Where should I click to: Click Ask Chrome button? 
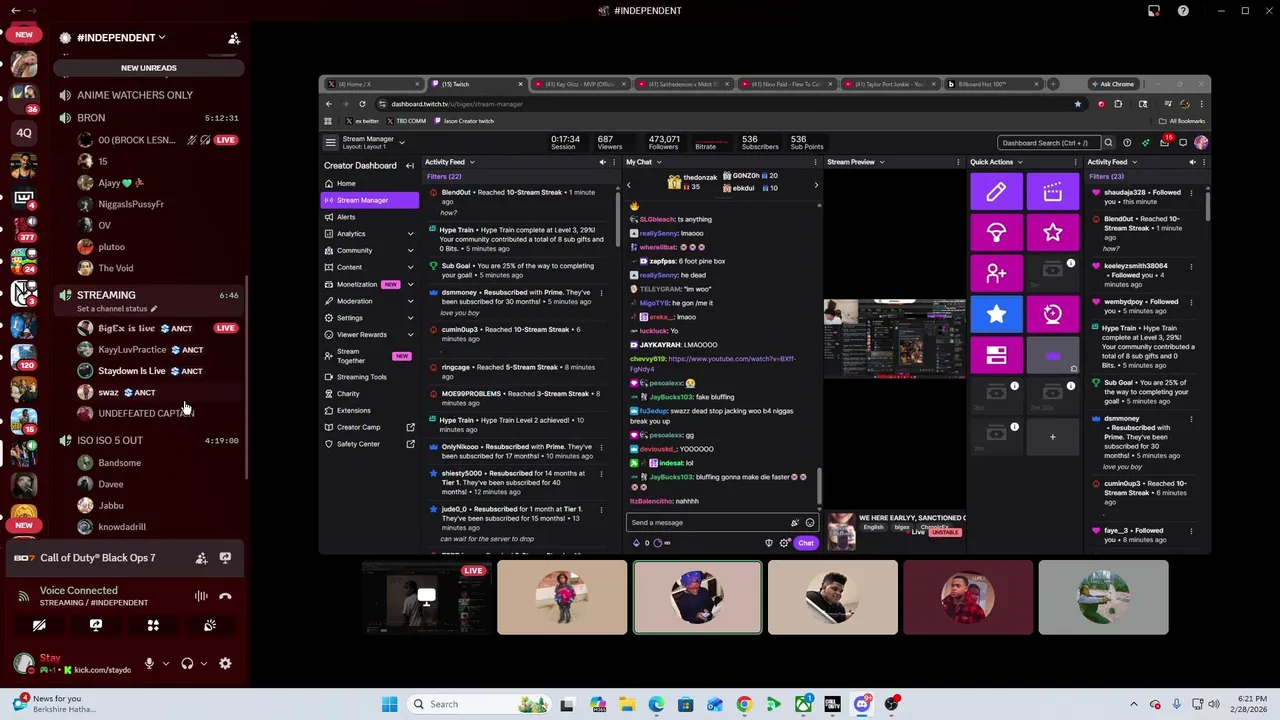point(1112,84)
